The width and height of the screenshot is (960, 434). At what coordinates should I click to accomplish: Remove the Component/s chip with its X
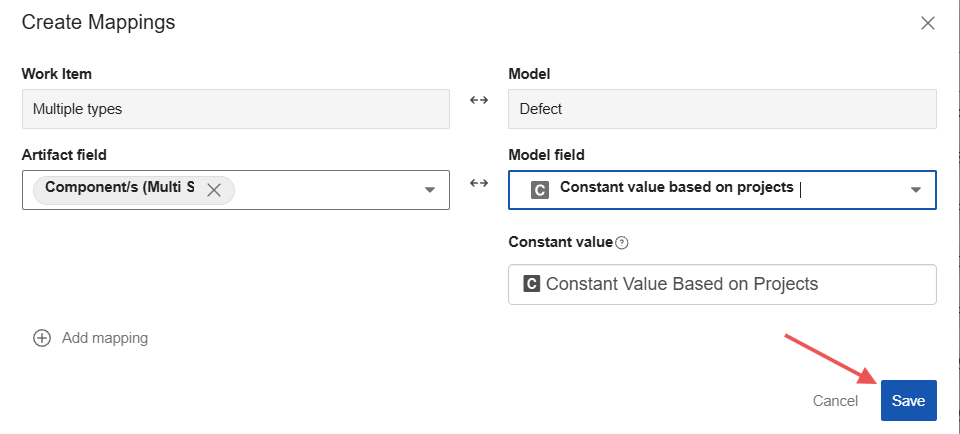213,190
